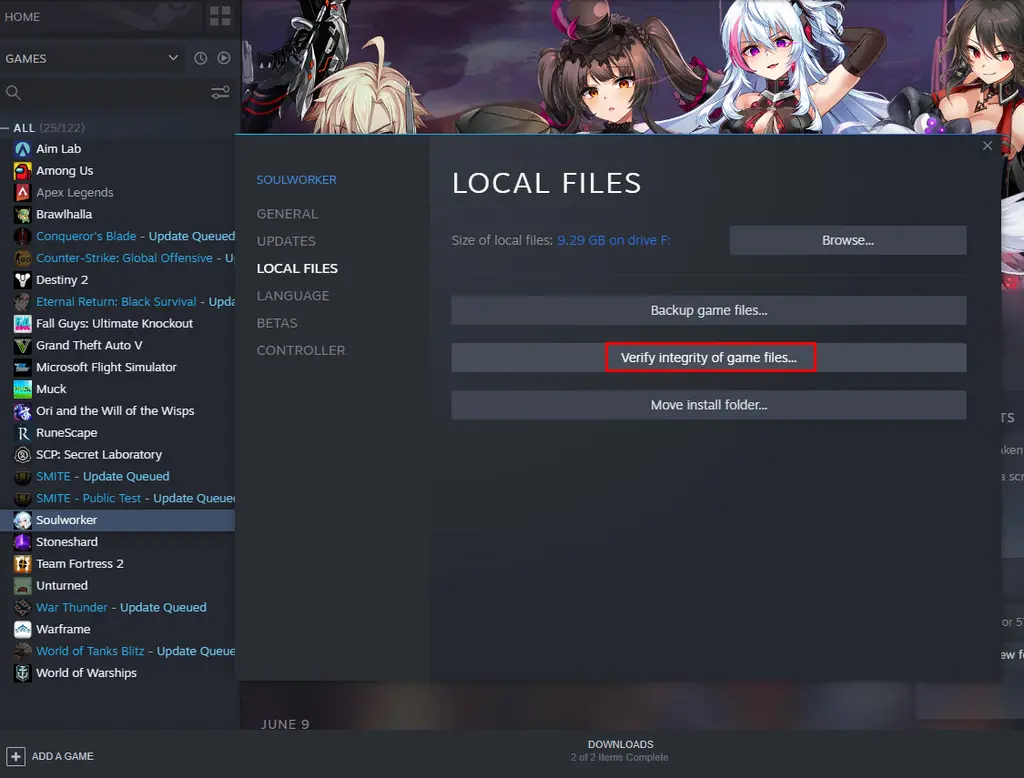Click the Among Us game icon
The image size is (1024, 778).
22,170
